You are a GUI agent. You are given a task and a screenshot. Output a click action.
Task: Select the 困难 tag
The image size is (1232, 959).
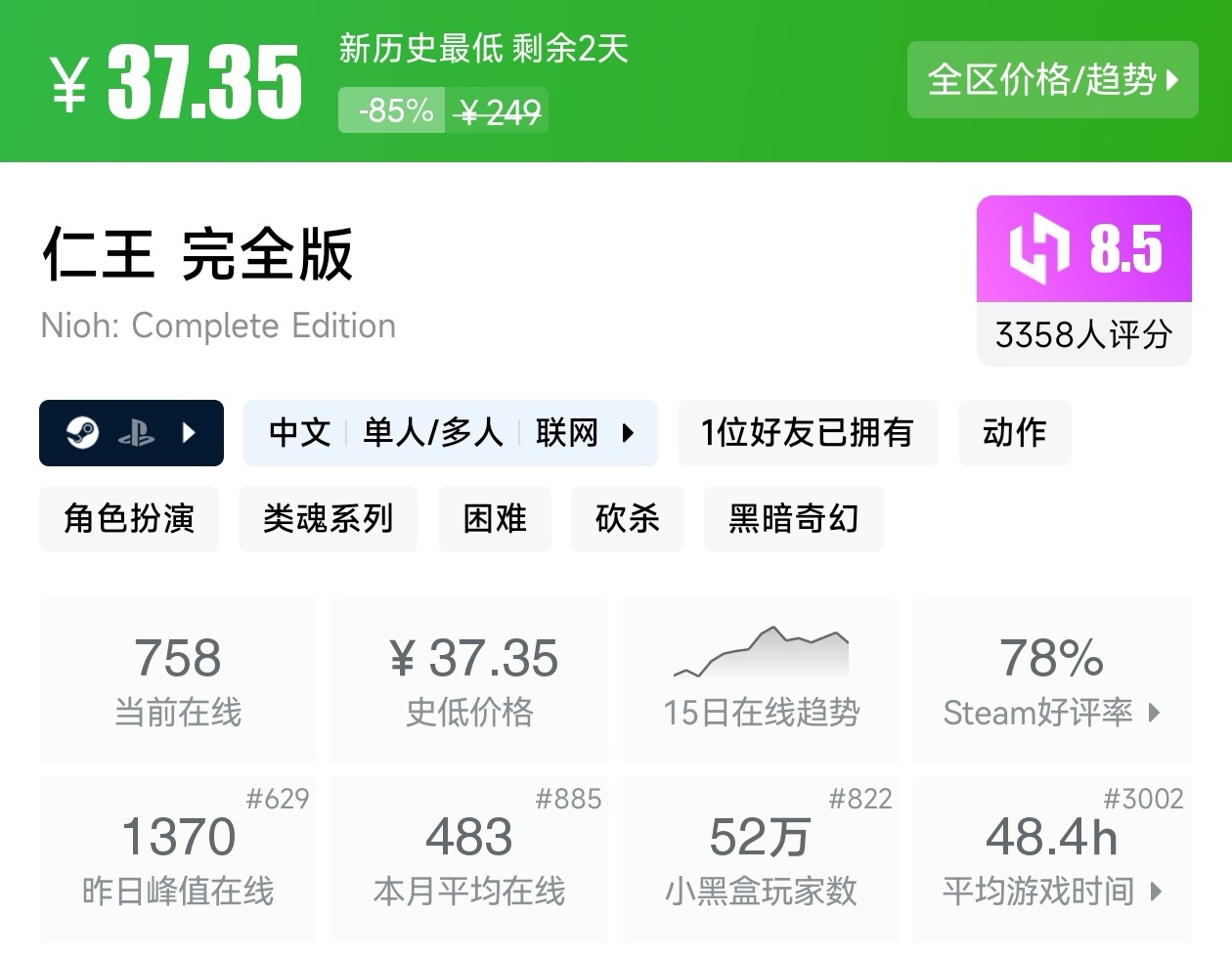pos(495,518)
